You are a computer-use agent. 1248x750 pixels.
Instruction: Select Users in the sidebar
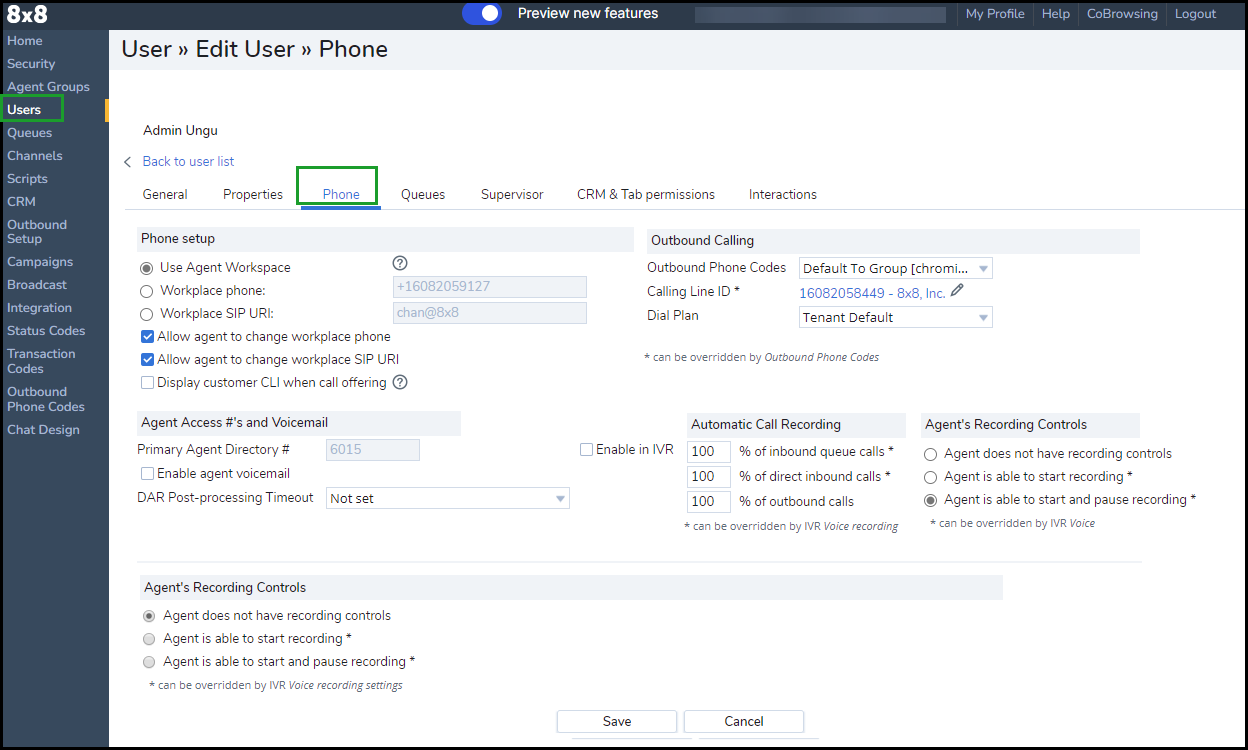(24, 110)
